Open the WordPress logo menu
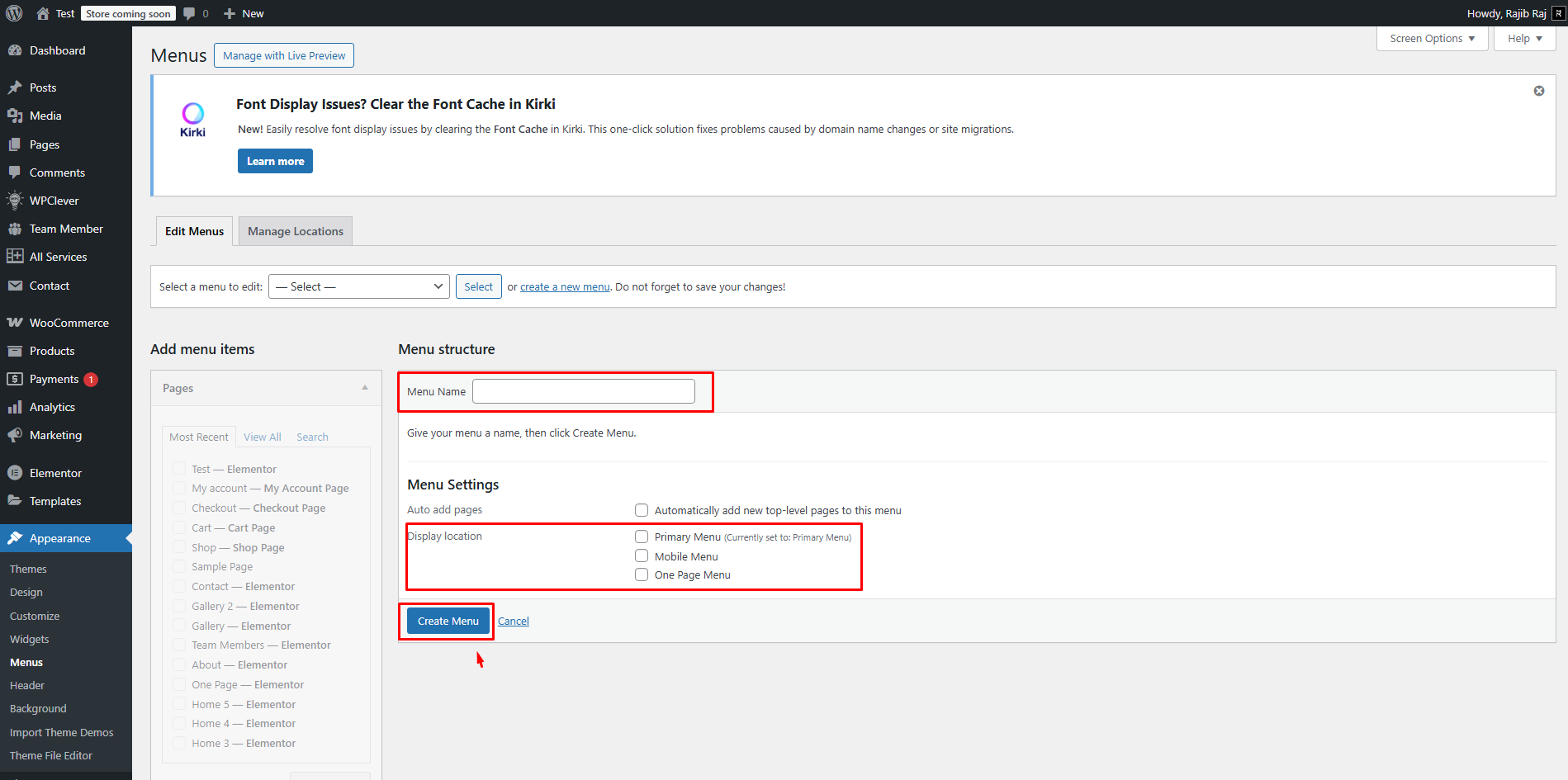The image size is (1568, 780). coord(14,13)
